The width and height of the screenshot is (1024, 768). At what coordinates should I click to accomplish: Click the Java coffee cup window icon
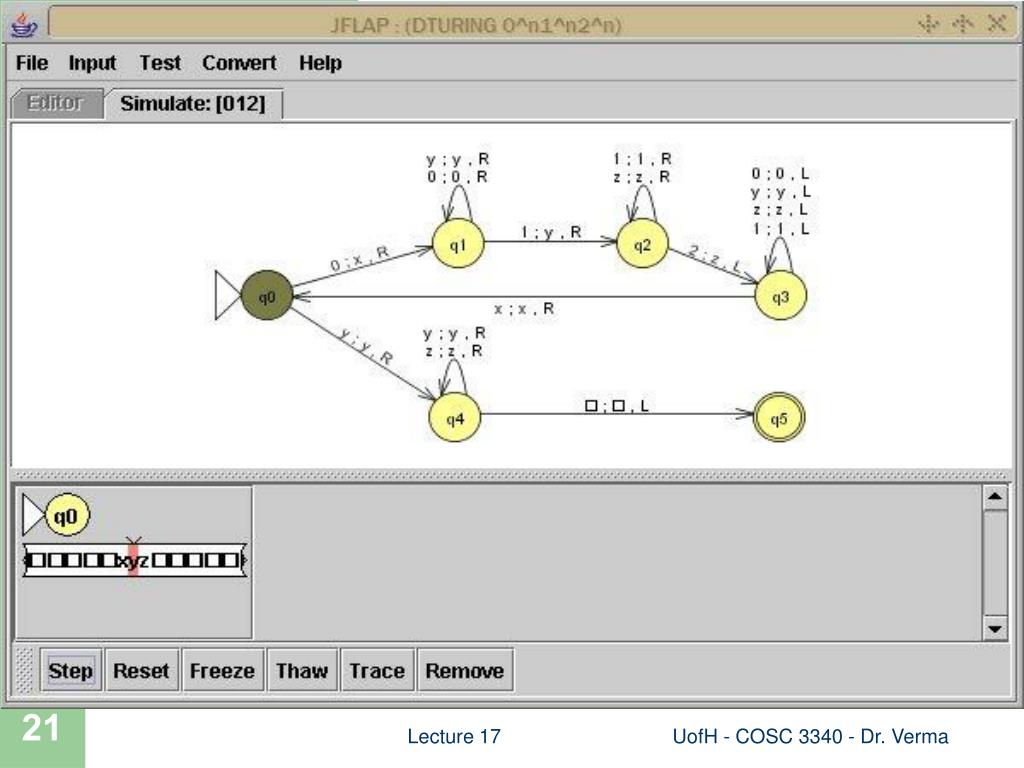click(x=25, y=25)
